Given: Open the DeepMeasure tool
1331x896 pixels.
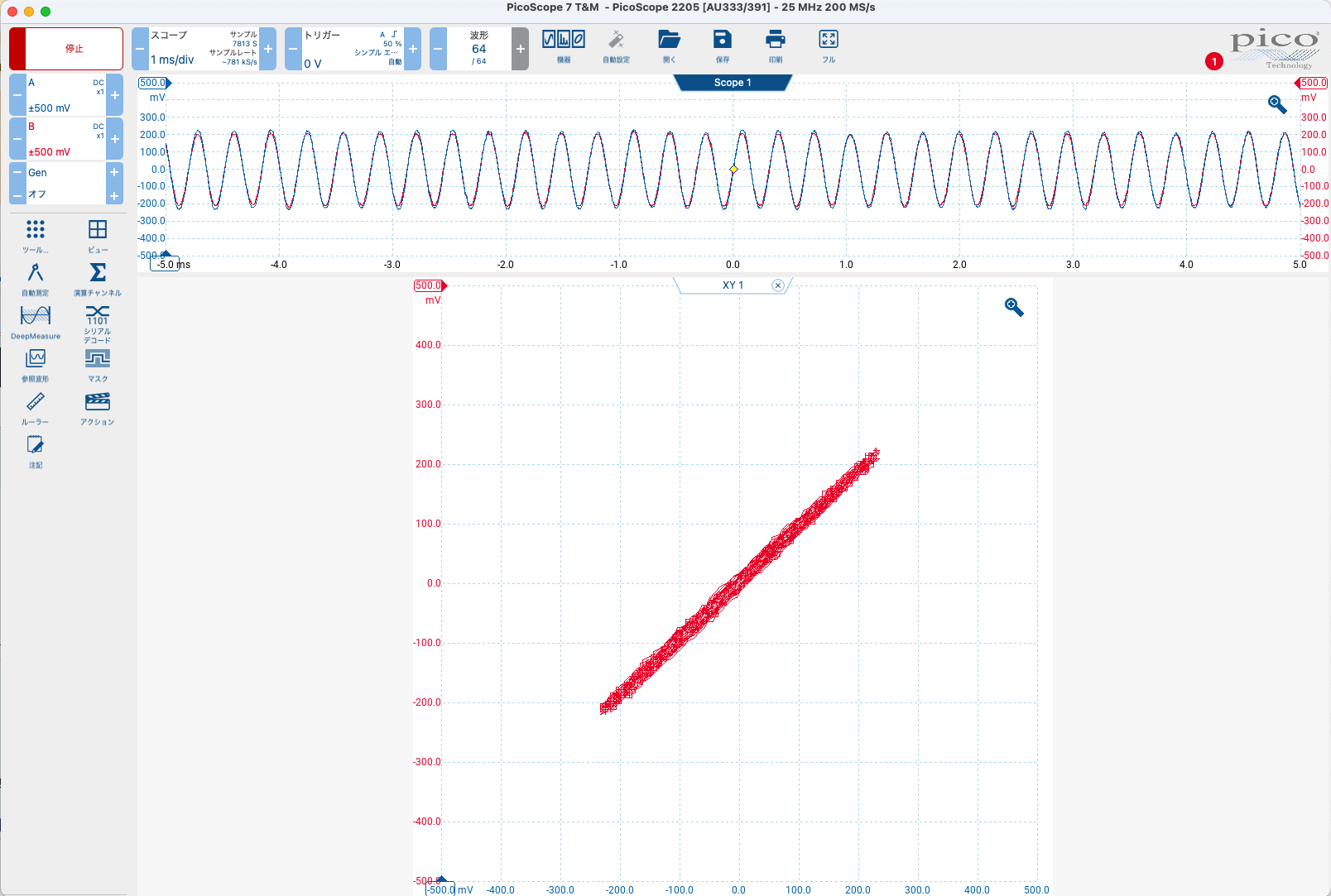Looking at the screenshot, I should point(36,321).
